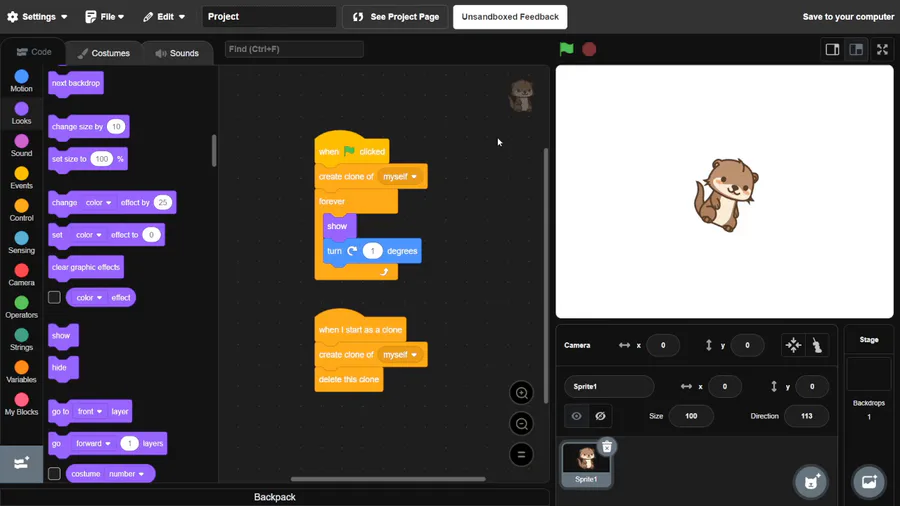Select the Motion block category
Viewport: 900px width, 506px height.
[x=21, y=81]
